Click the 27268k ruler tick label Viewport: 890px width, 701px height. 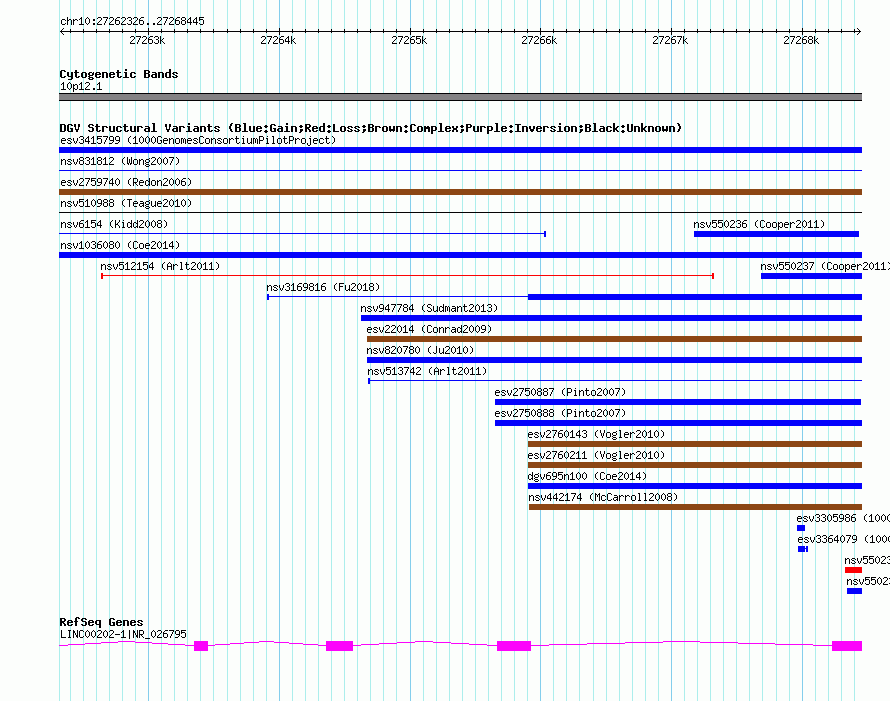point(801,40)
